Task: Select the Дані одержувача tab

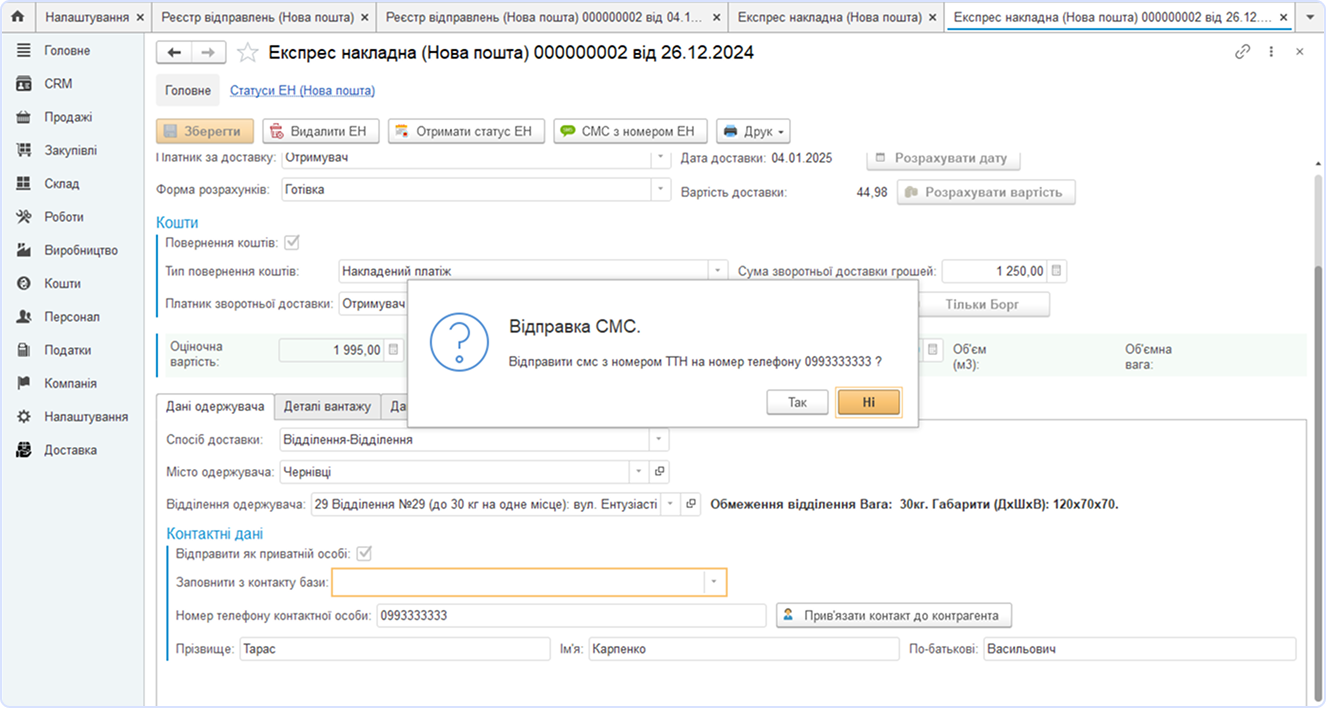Action: (x=215, y=407)
